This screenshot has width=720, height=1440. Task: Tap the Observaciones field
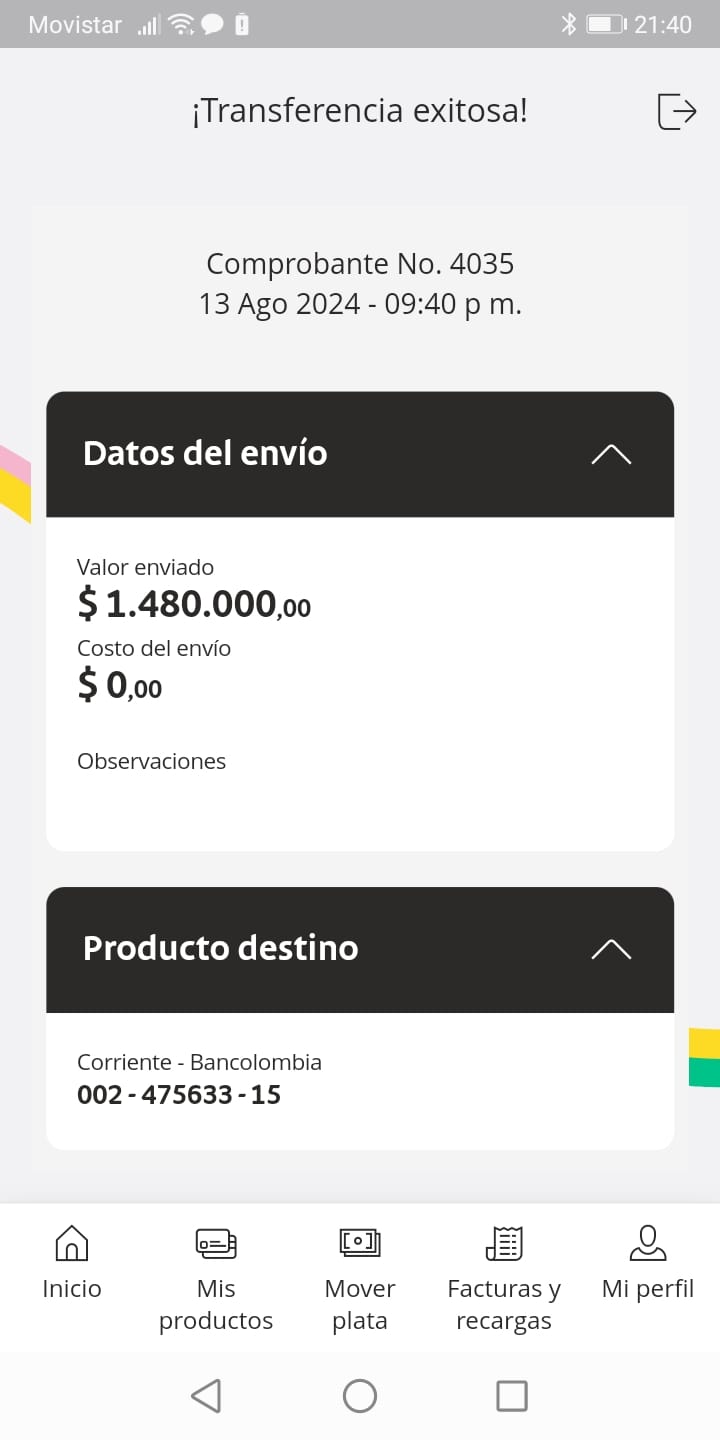(152, 761)
